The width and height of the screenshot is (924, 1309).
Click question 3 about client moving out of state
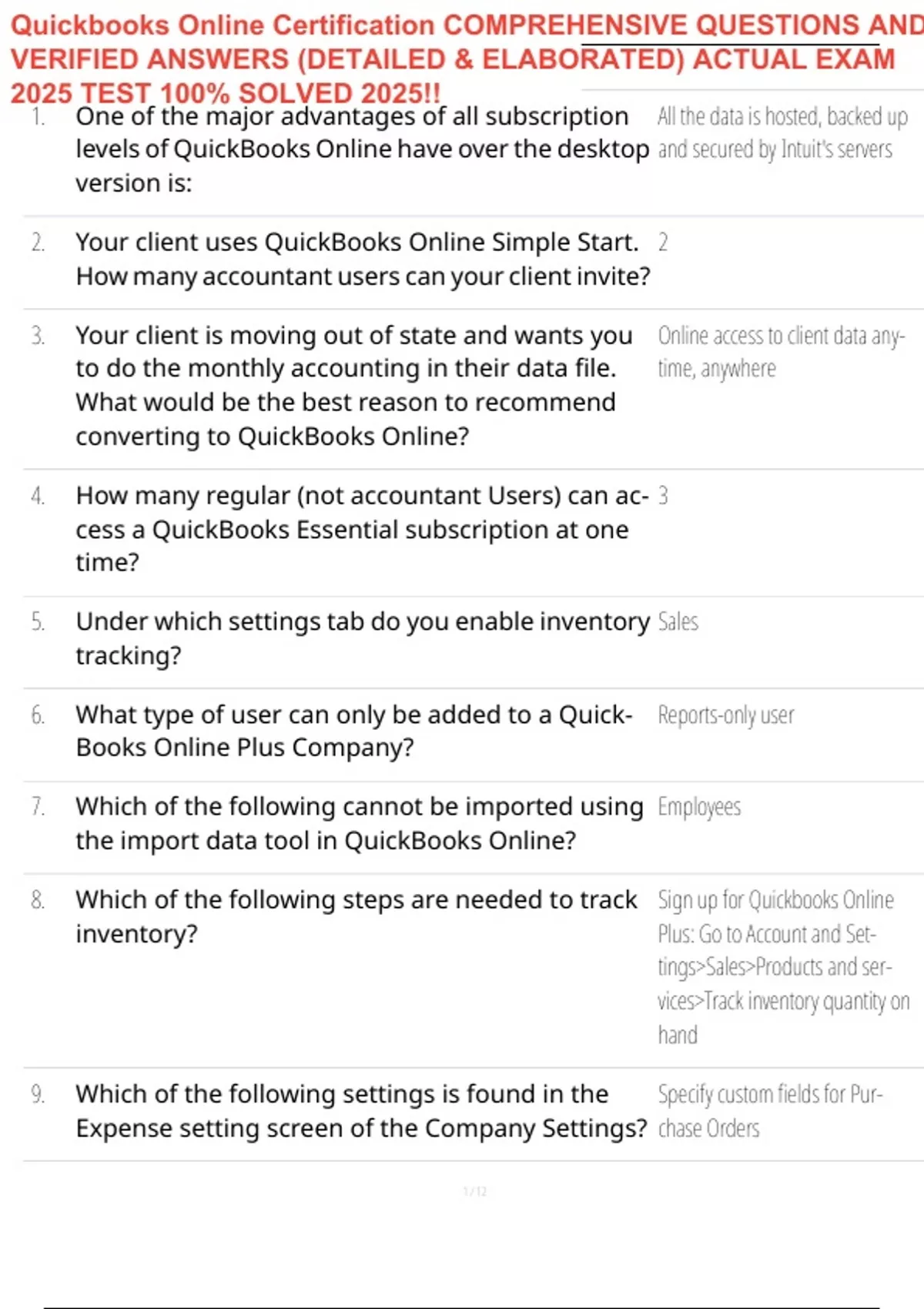coord(353,386)
